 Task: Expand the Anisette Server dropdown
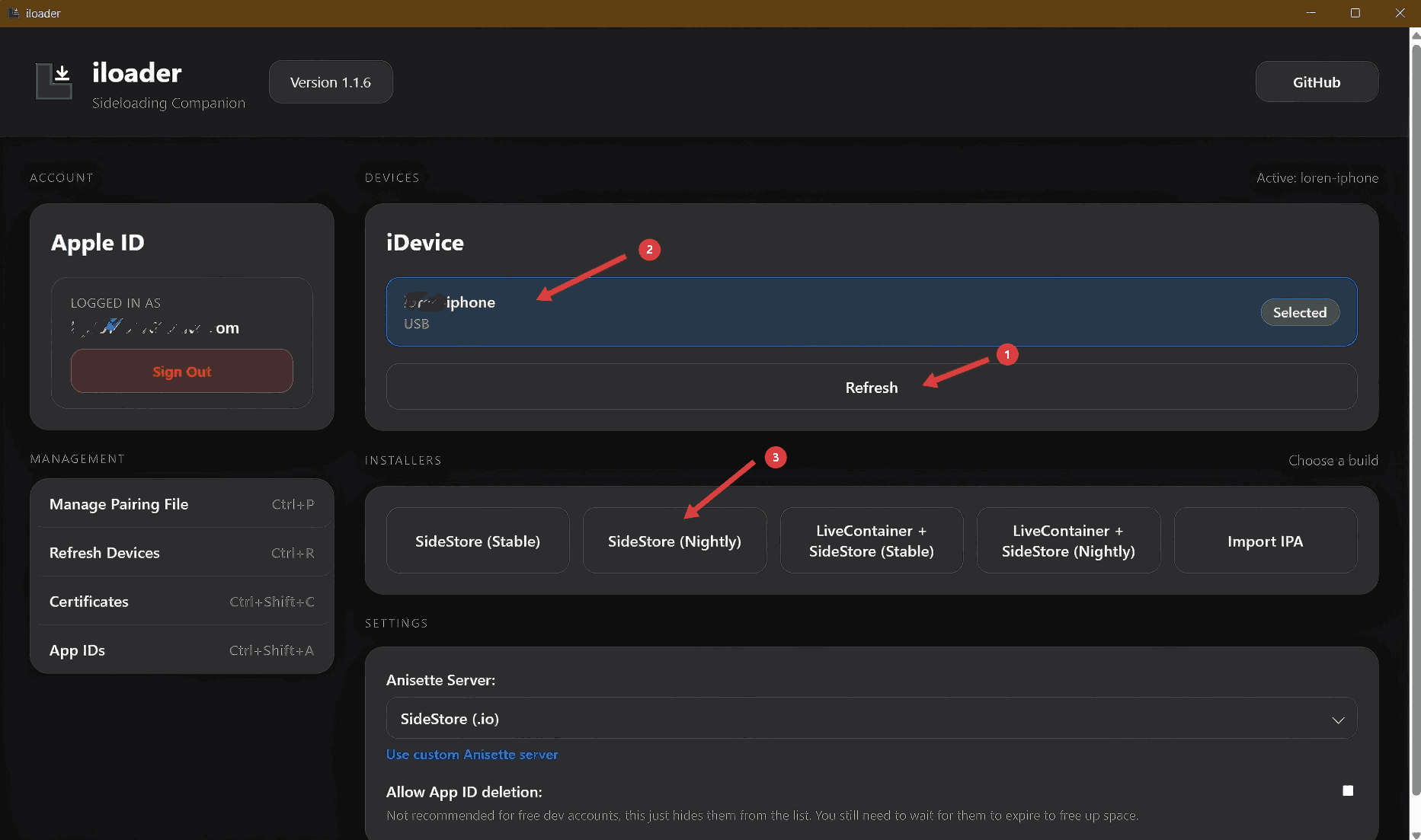[x=871, y=719]
